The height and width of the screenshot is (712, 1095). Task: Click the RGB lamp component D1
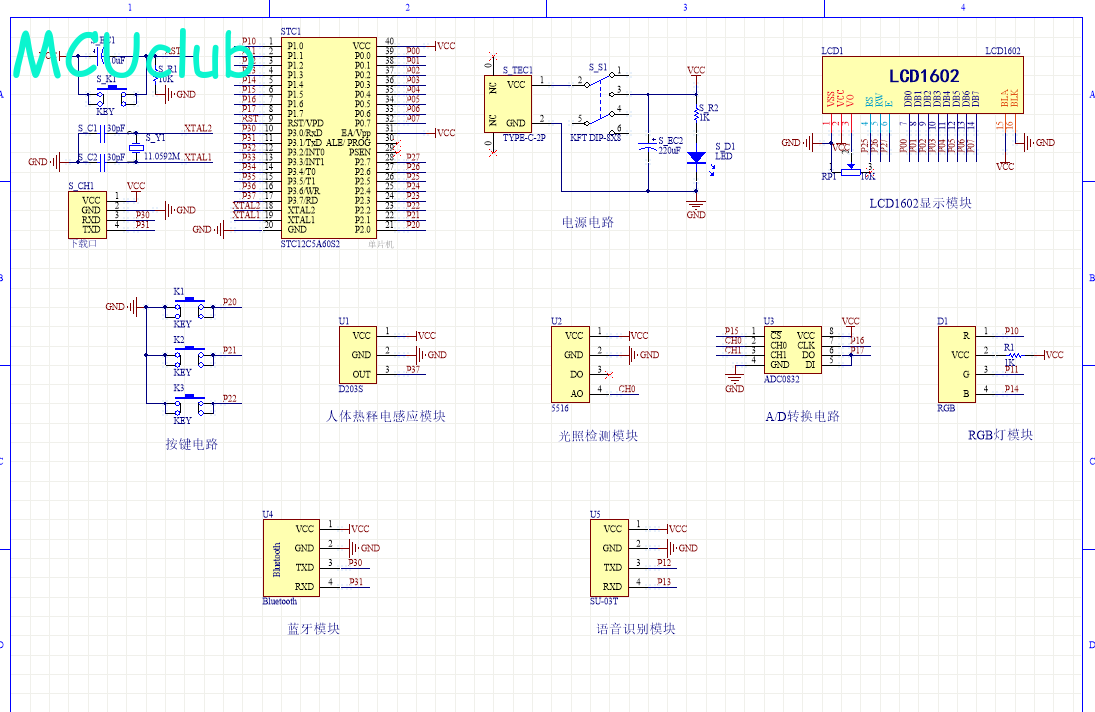[955, 364]
